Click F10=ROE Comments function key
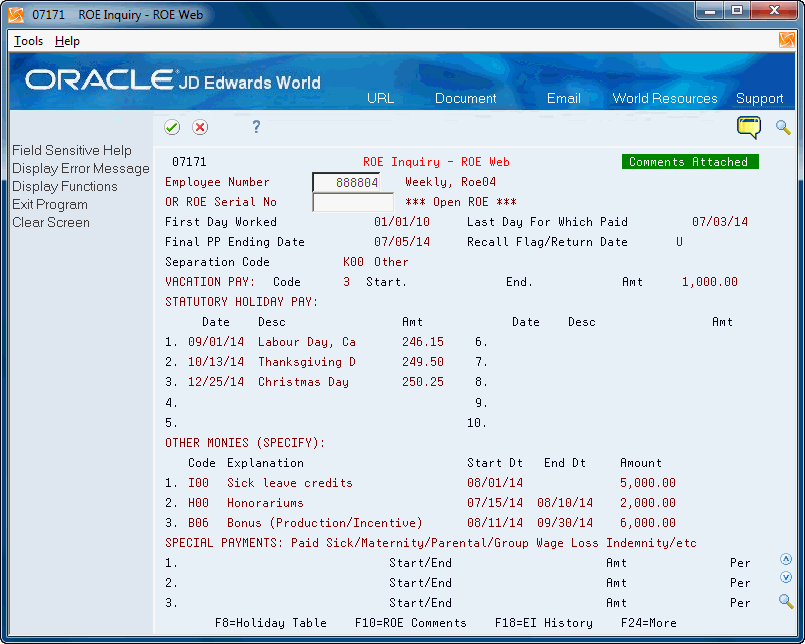The width and height of the screenshot is (805, 644). click(x=411, y=623)
